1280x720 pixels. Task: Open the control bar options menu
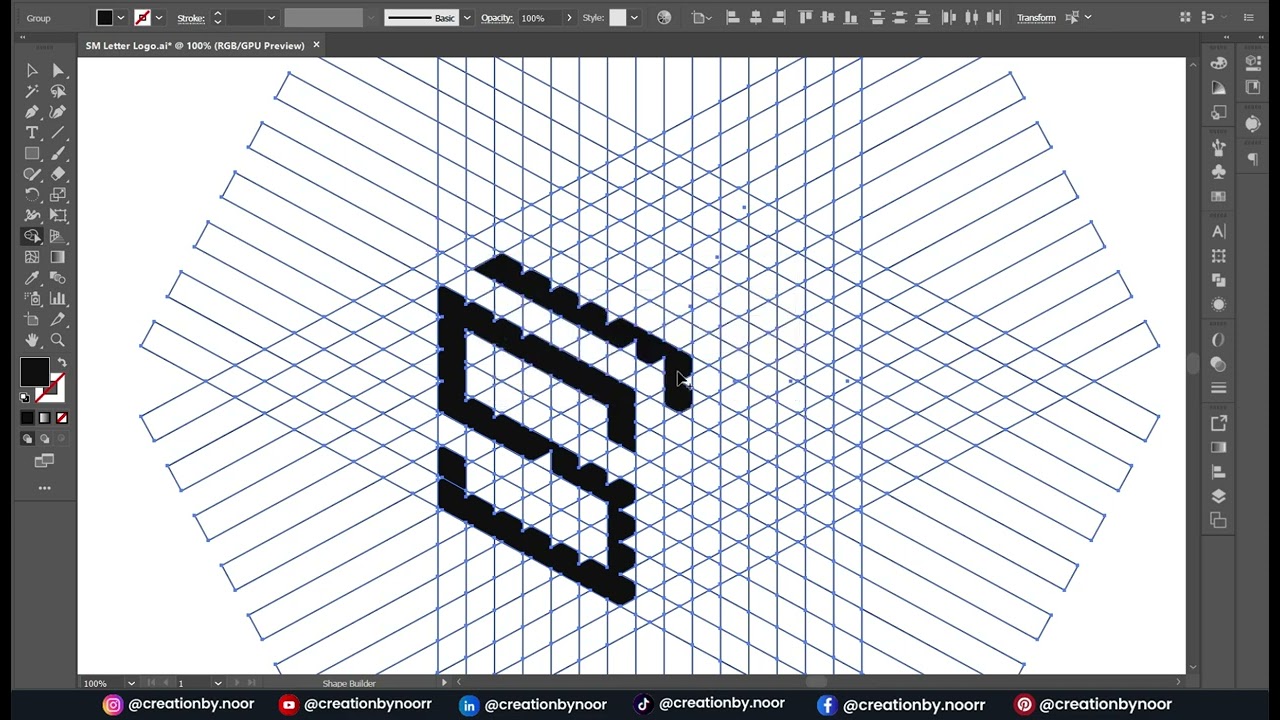point(1248,18)
